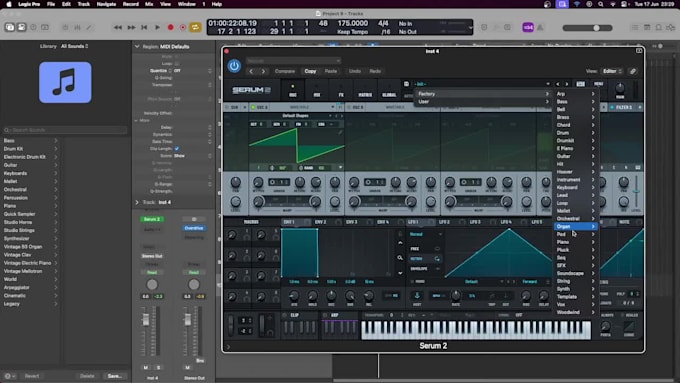Mute the Inst 4 channel strip
The width and height of the screenshot is (680, 383).
click(x=145, y=367)
